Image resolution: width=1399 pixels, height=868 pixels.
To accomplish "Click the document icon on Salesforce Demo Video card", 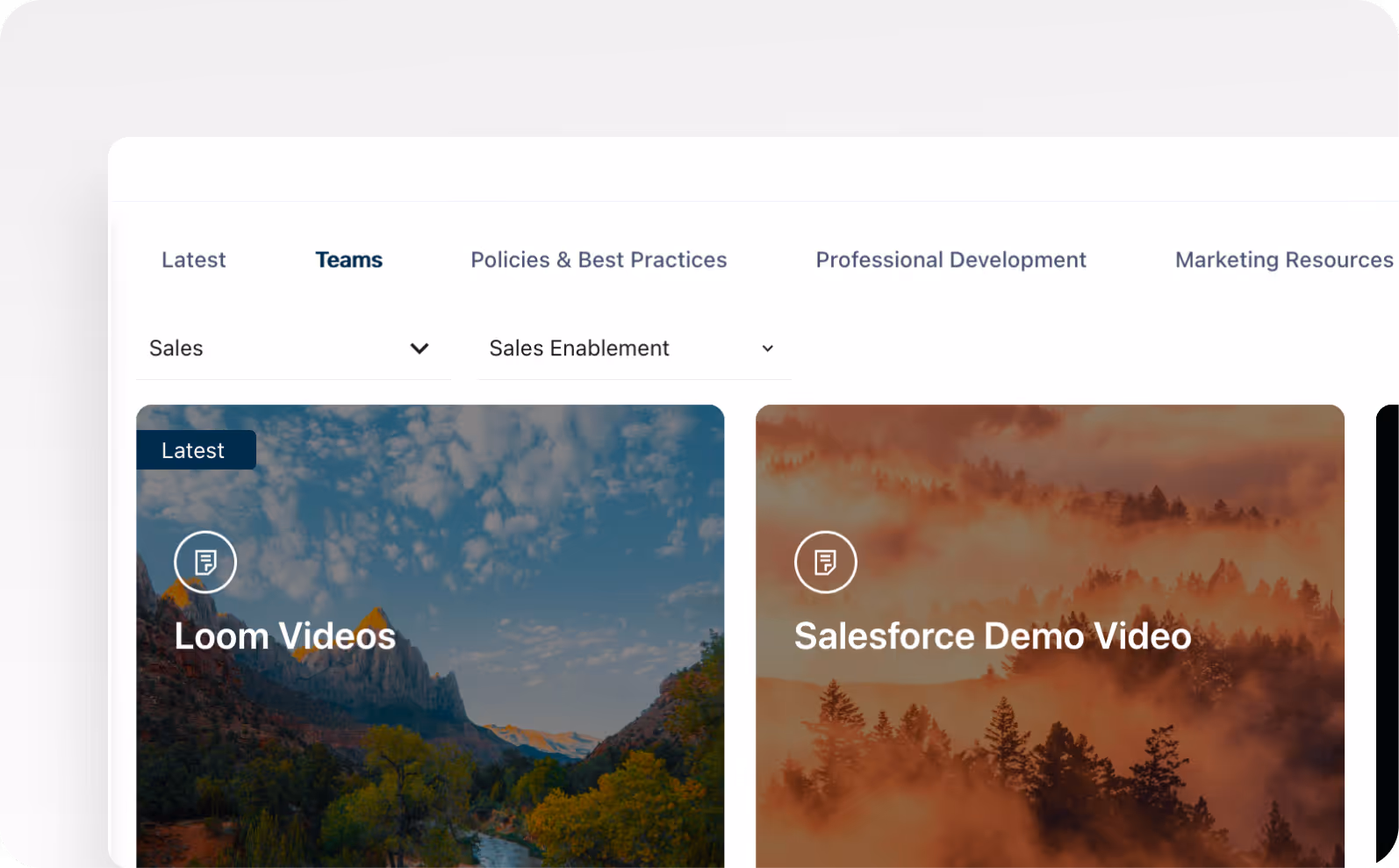I will 825,562.
